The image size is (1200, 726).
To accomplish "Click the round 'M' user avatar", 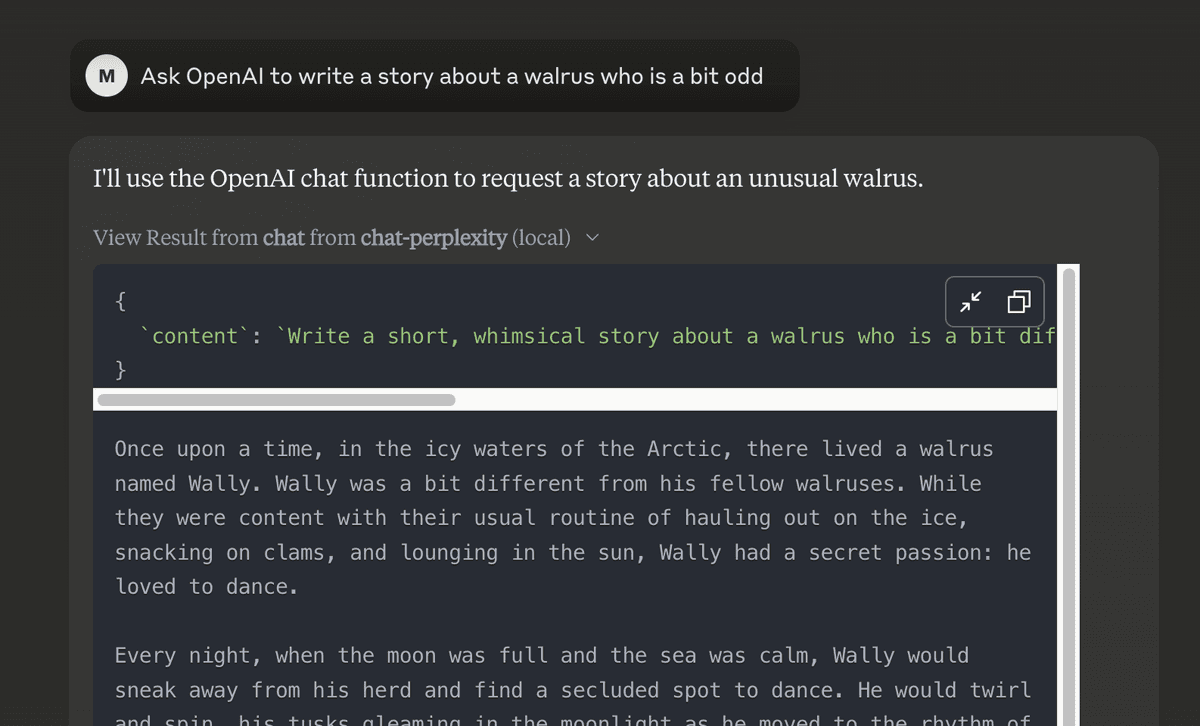I will click(106, 76).
